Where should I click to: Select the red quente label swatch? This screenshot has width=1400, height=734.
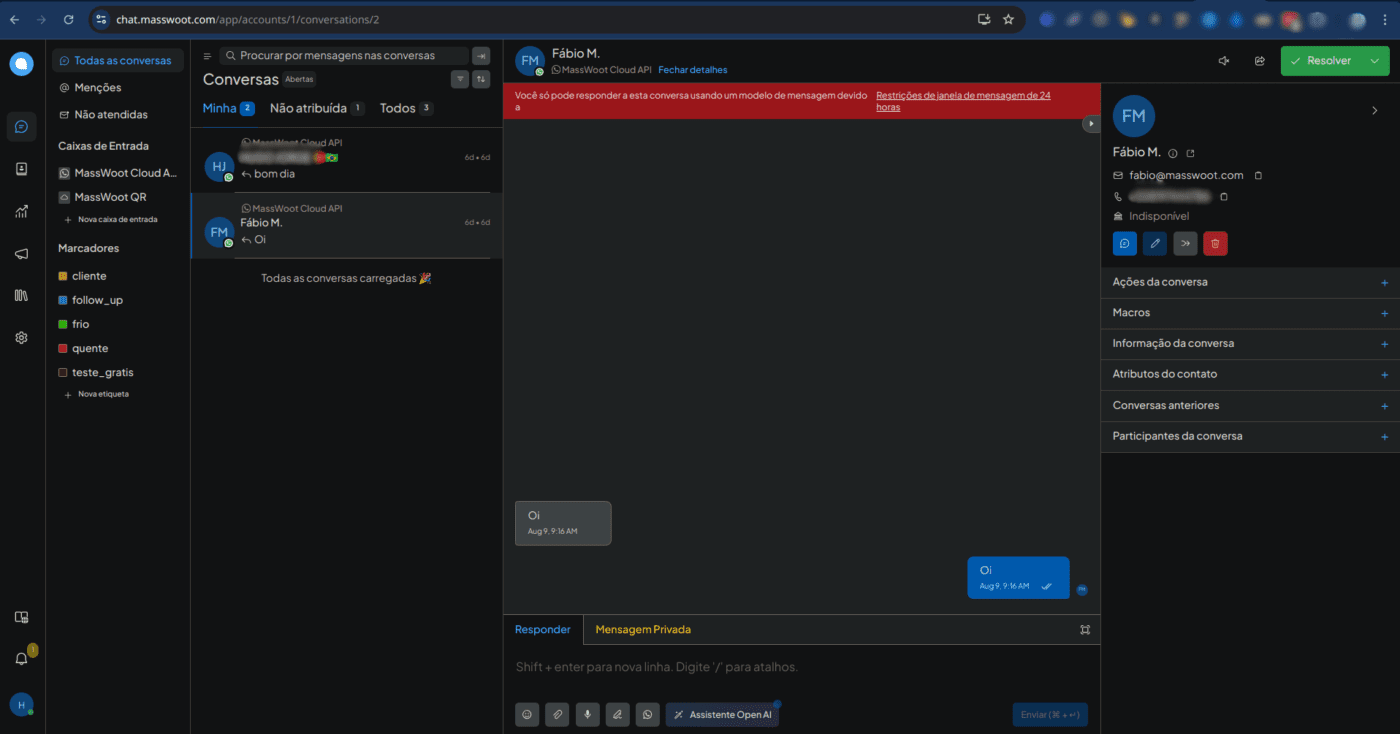click(63, 349)
